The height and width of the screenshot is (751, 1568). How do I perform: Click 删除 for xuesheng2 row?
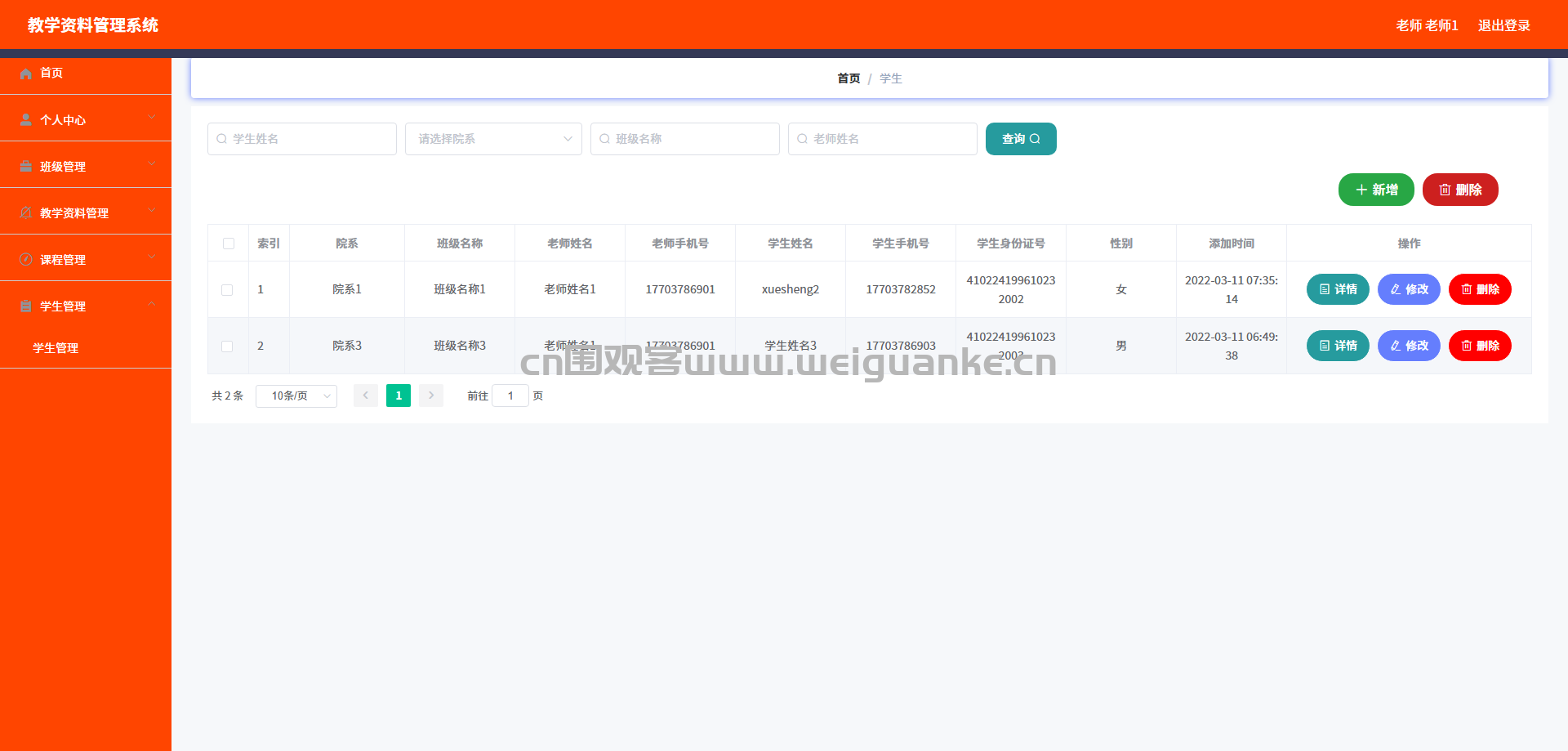1480,289
